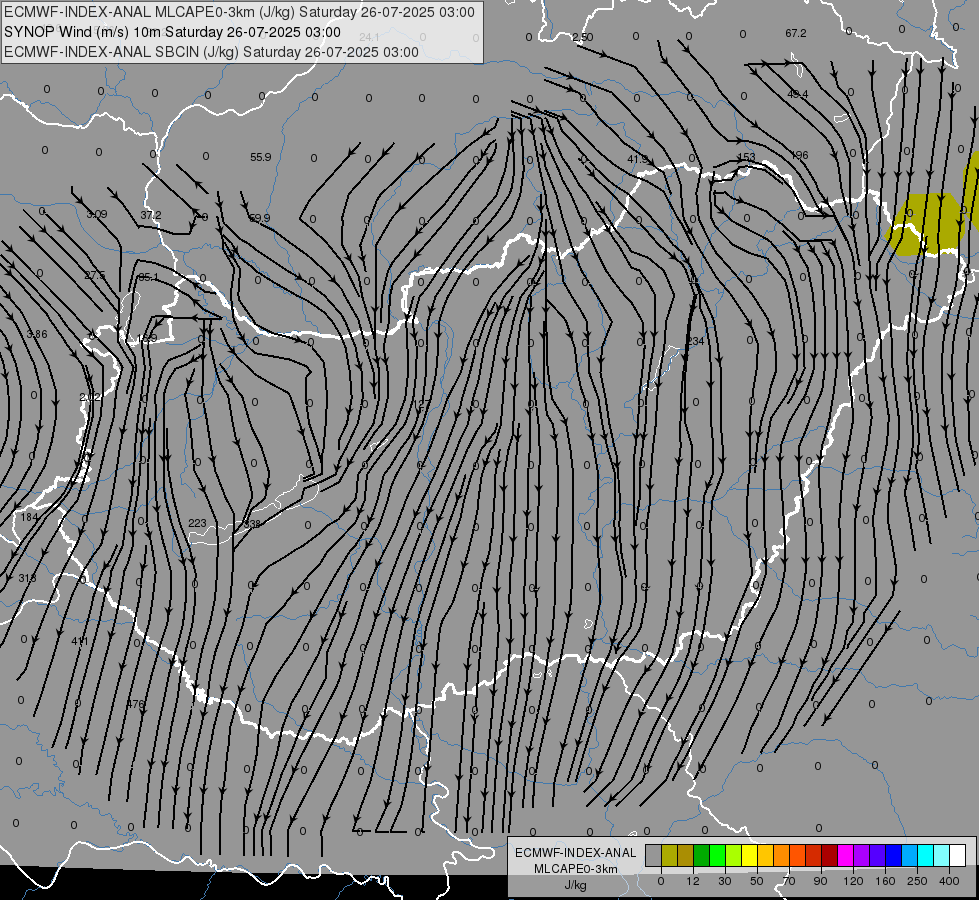
Task: Select the MLCAPE0-3km title line at top
Action: pos(239,12)
